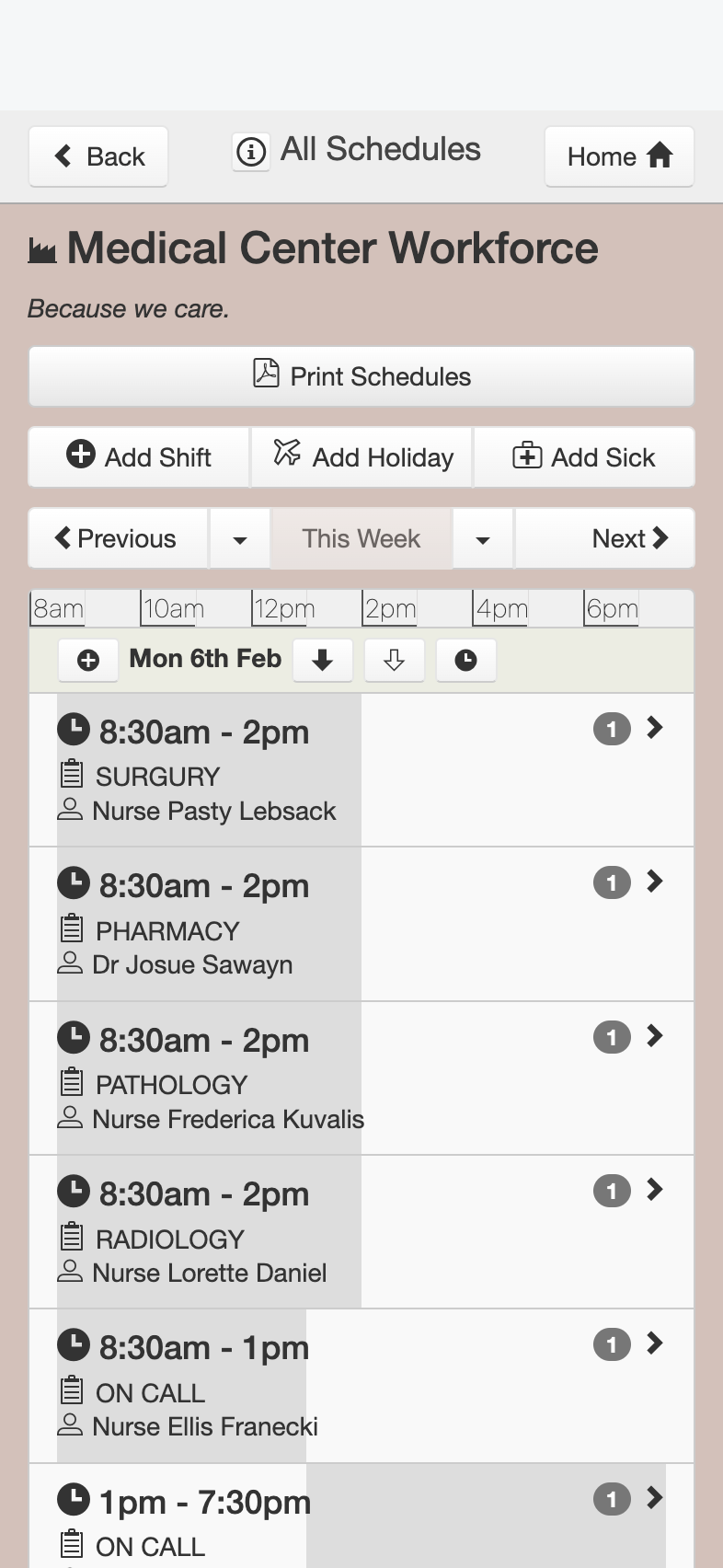Open dropdown arrow next to Previous
This screenshot has height=1568, width=723.
240,539
